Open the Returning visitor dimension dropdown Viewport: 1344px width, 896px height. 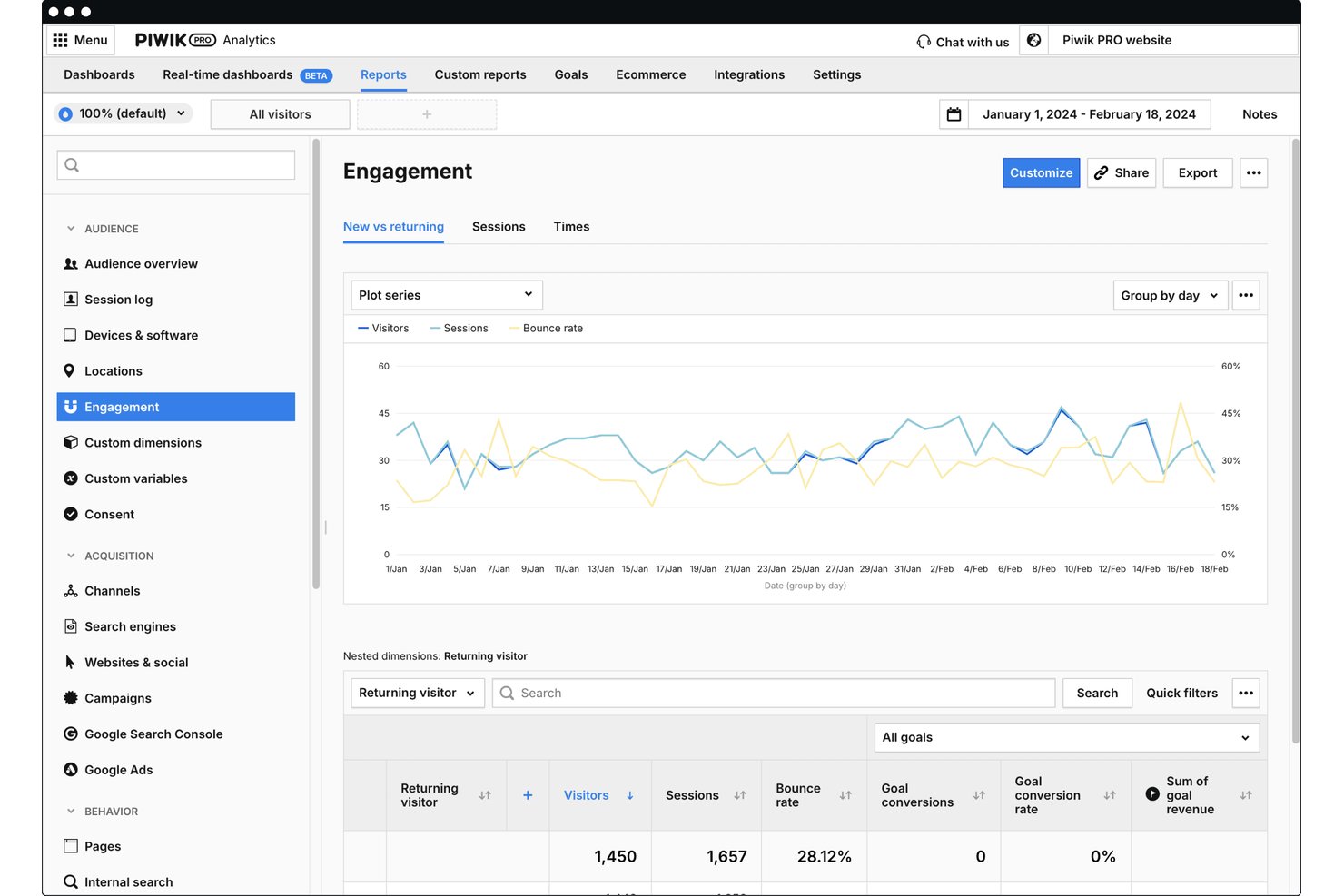(418, 693)
